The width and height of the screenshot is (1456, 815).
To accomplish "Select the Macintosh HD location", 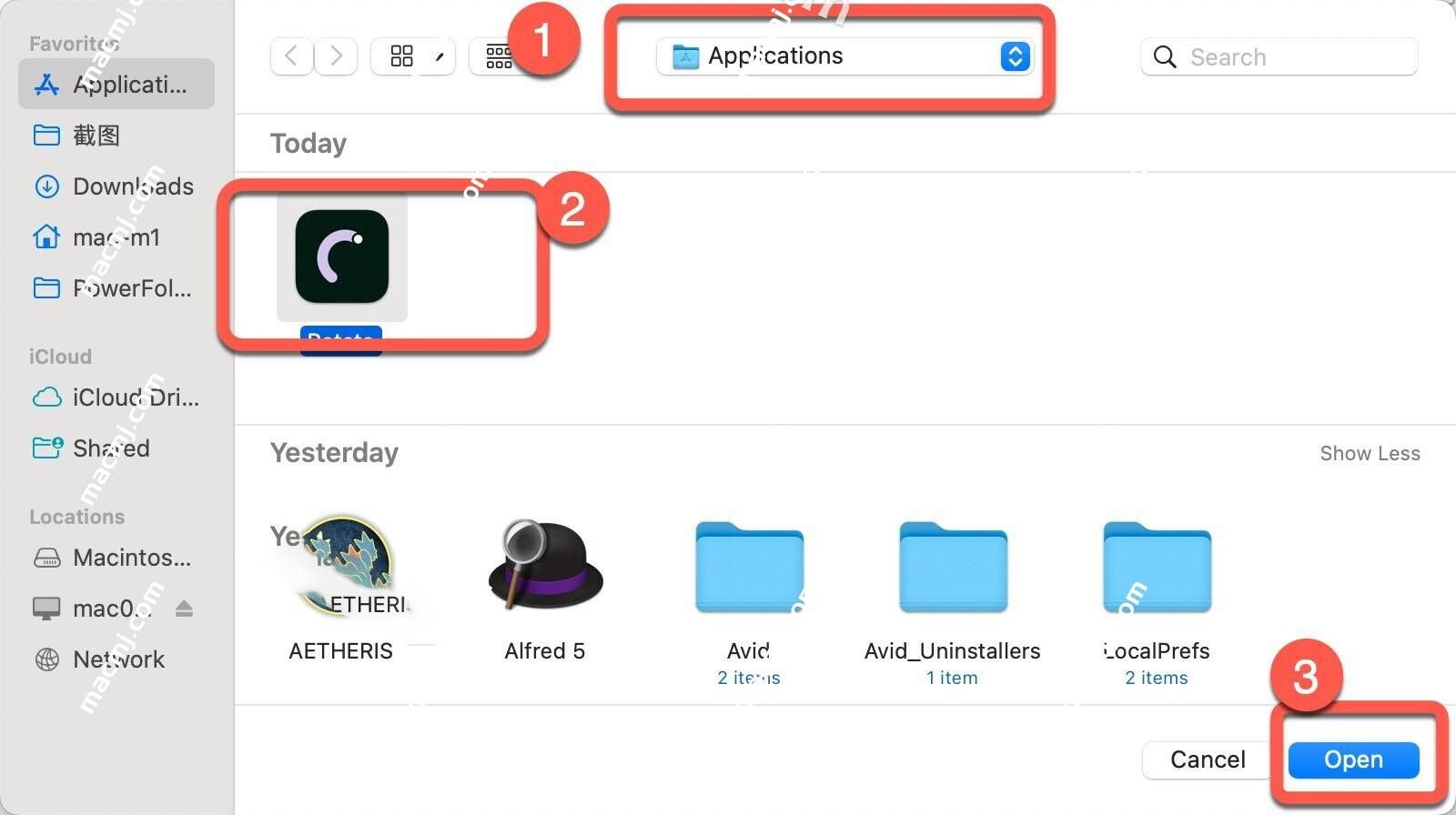I will (116, 558).
